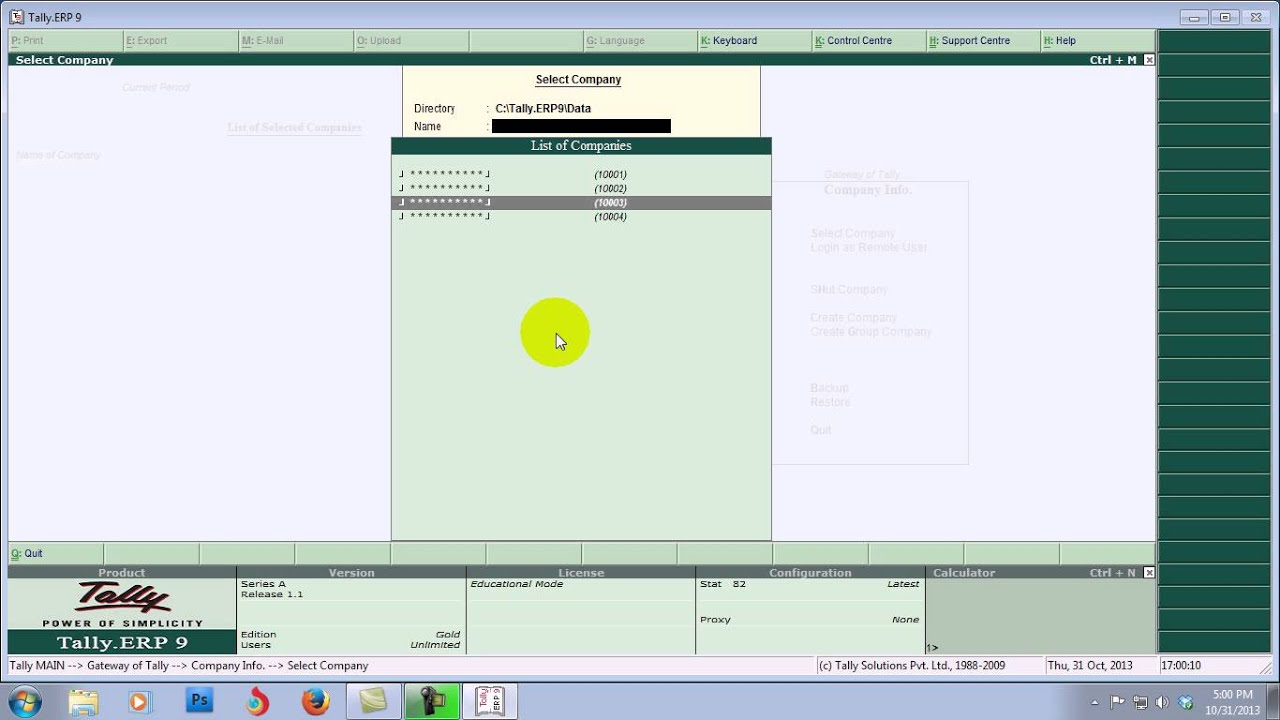Click the Control Centre button
This screenshot has height=720, width=1280.
click(869, 41)
